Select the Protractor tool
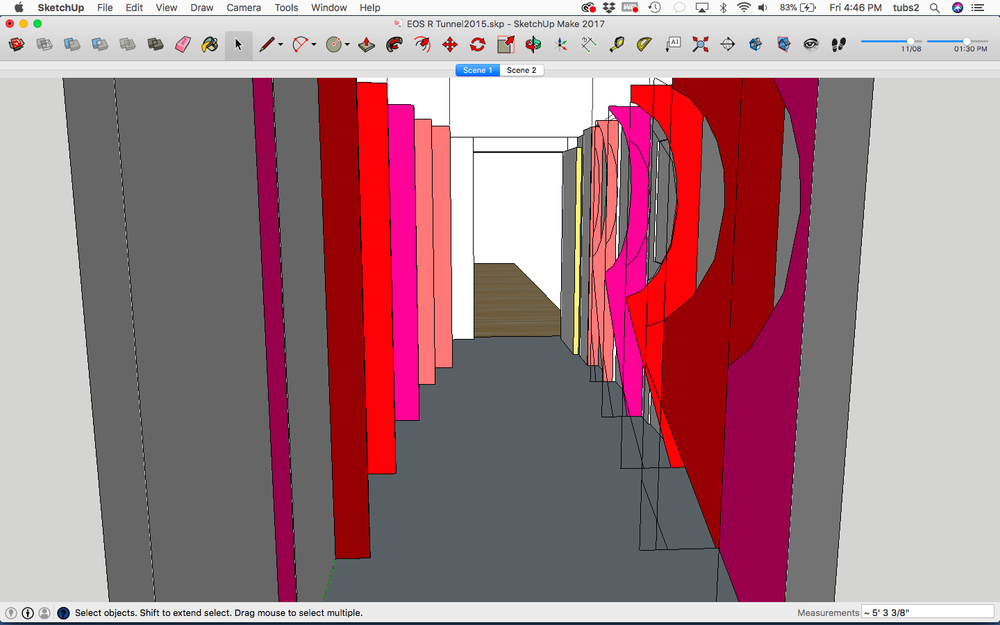The height and width of the screenshot is (625, 1000). (645, 45)
